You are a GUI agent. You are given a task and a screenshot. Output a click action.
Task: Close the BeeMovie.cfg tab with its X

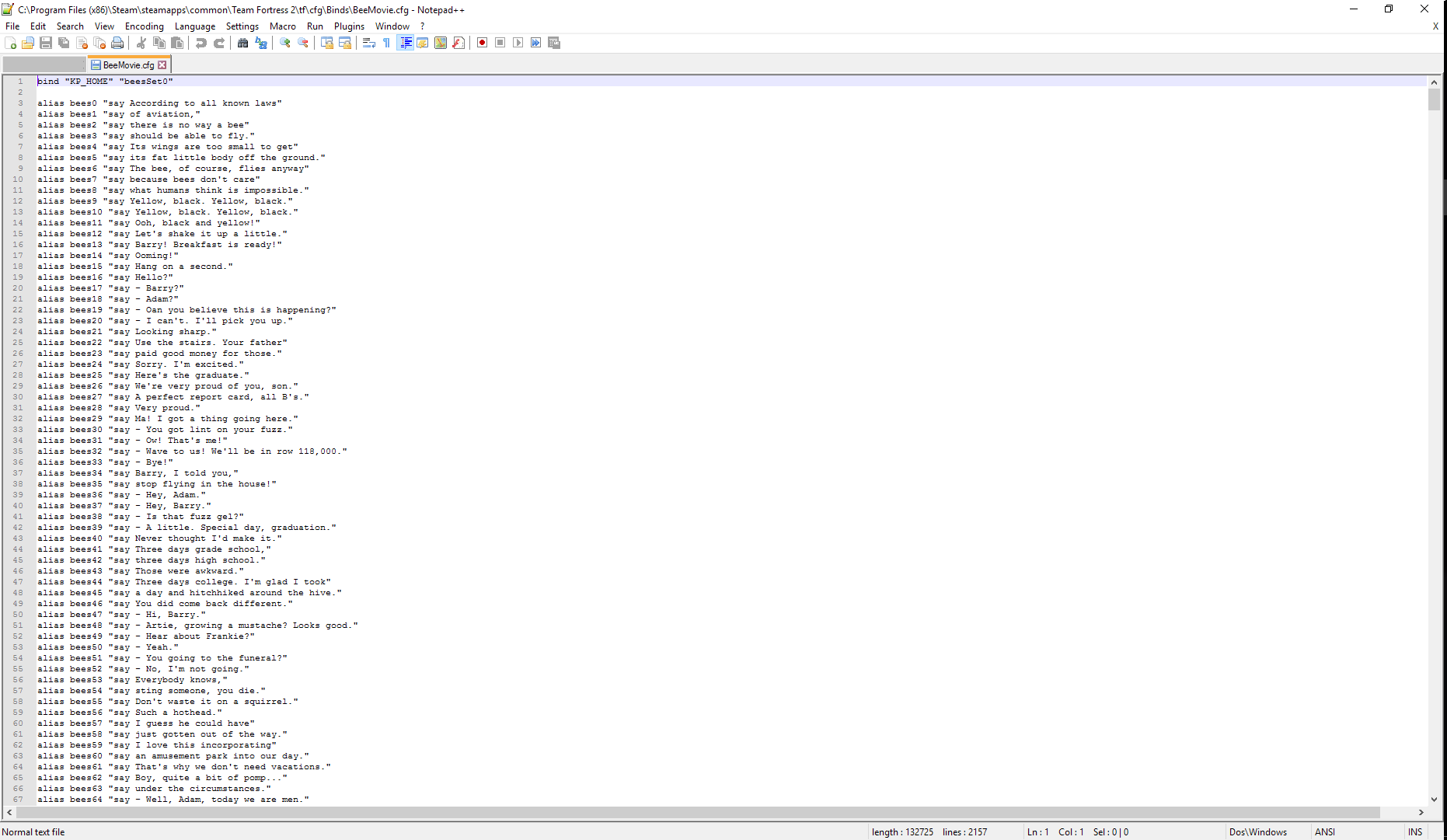click(x=162, y=65)
